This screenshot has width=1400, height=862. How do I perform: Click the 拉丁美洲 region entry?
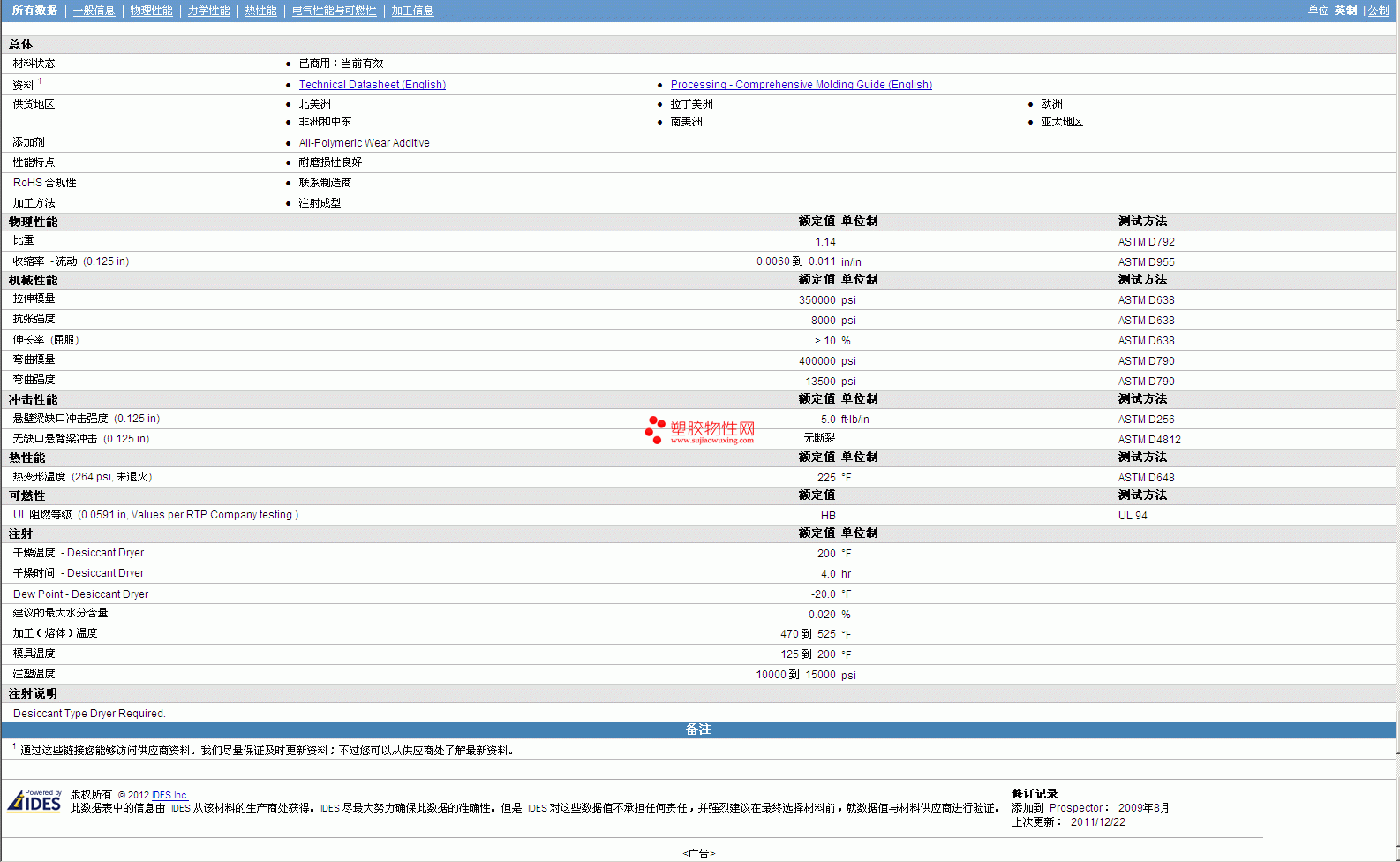click(691, 104)
